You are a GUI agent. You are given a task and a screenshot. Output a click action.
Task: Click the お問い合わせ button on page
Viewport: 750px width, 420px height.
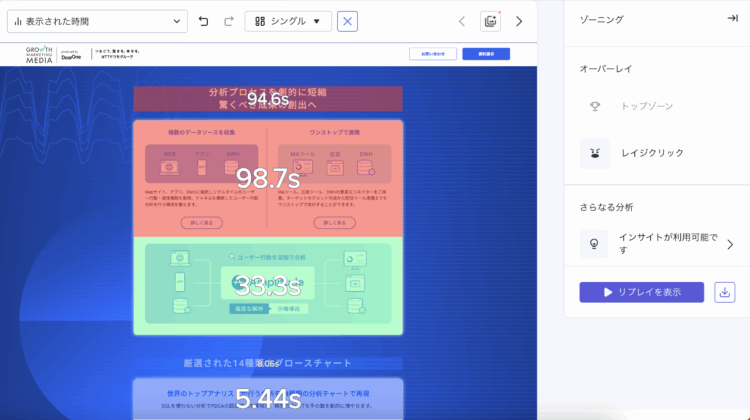tap(433, 54)
